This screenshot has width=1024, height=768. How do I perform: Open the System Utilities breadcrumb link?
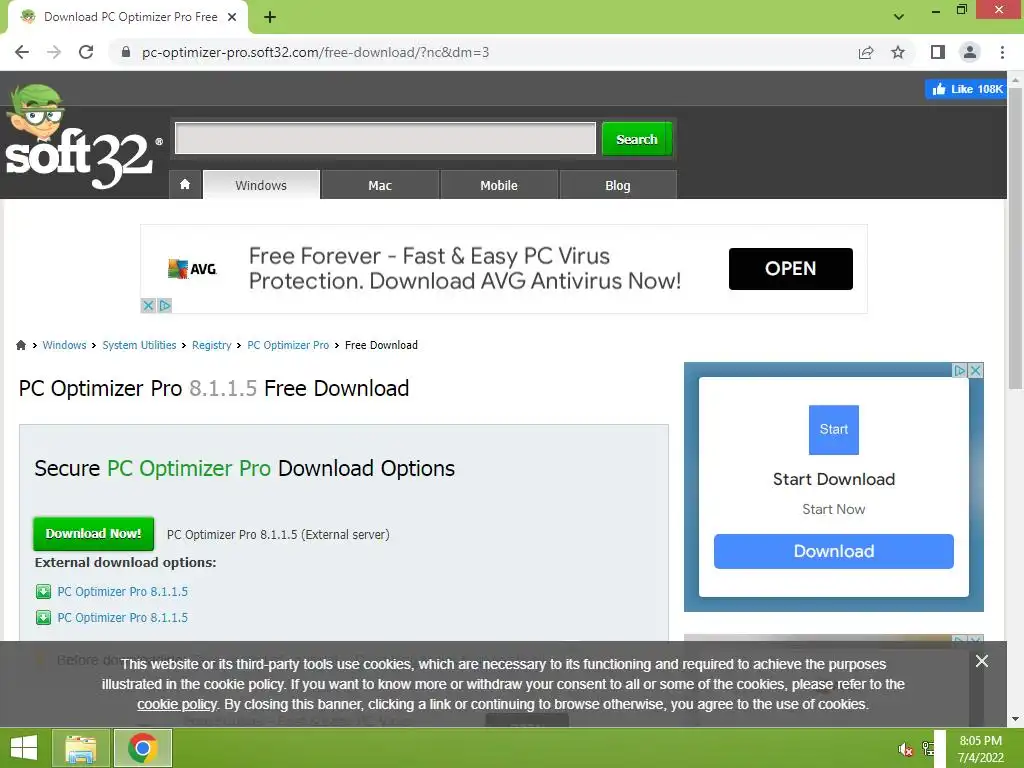tap(139, 345)
